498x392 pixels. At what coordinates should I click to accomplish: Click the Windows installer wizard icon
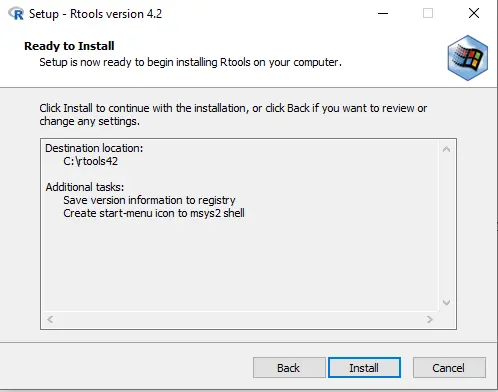[x=468, y=58]
